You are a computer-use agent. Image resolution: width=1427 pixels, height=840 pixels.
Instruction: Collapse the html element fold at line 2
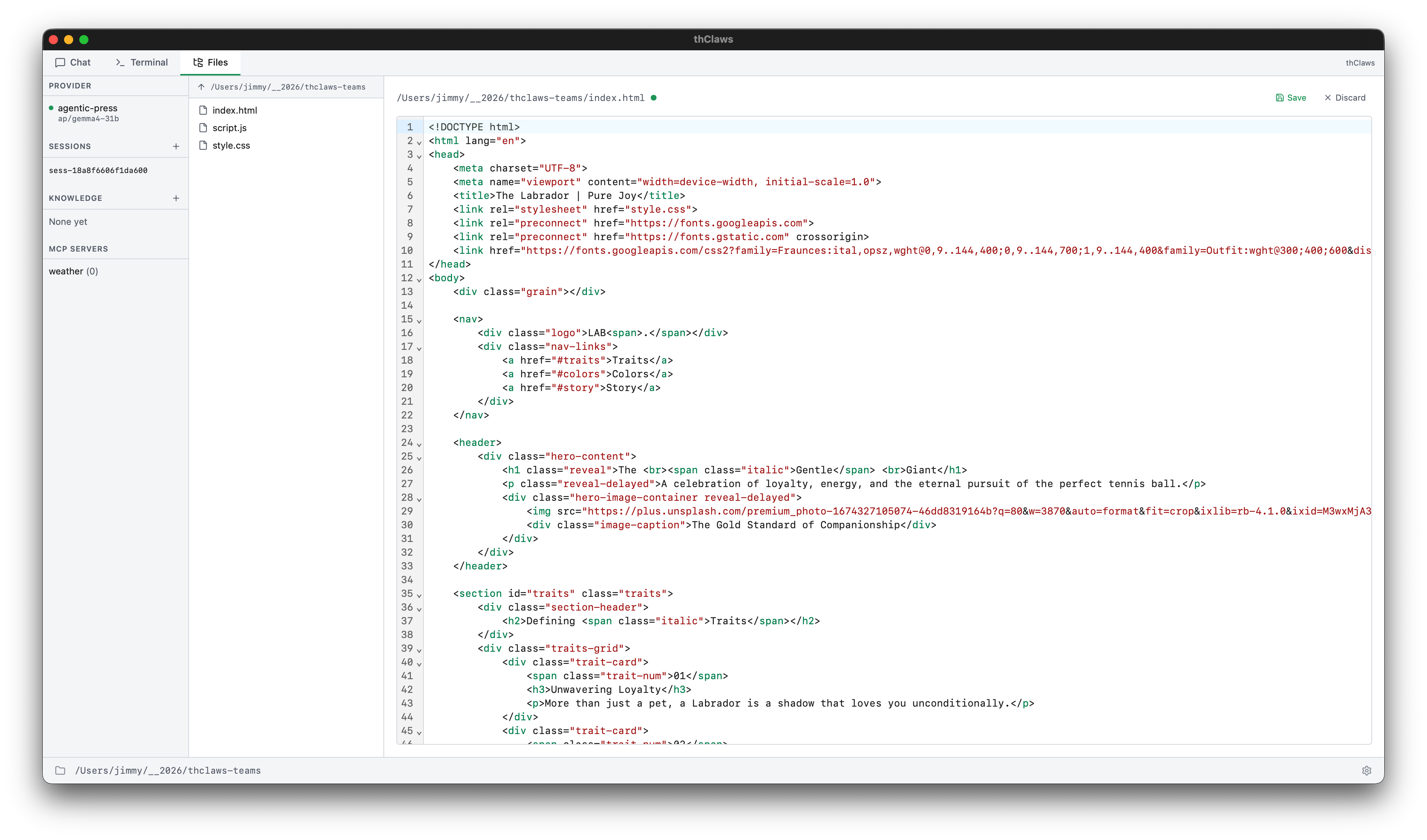(419, 143)
